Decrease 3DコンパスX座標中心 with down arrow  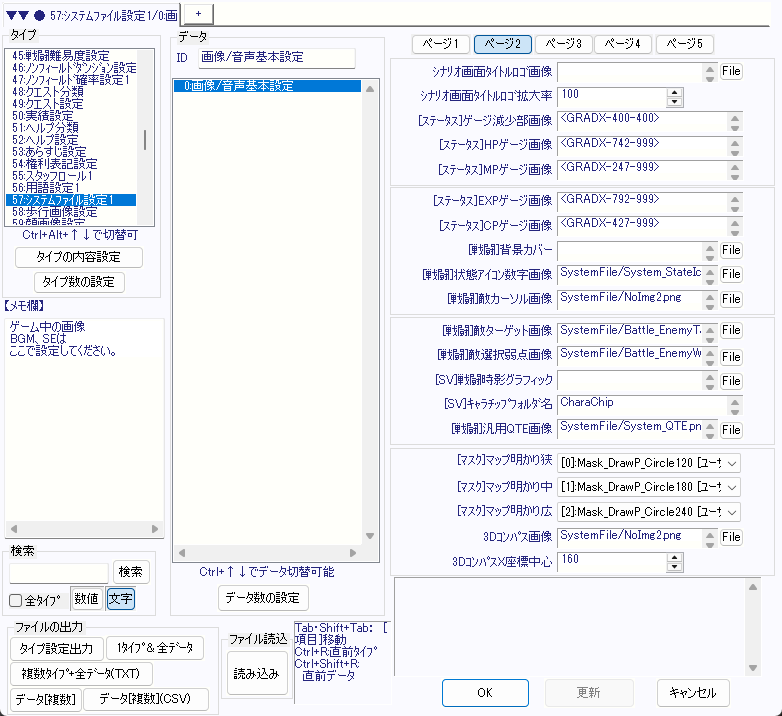[674, 565]
